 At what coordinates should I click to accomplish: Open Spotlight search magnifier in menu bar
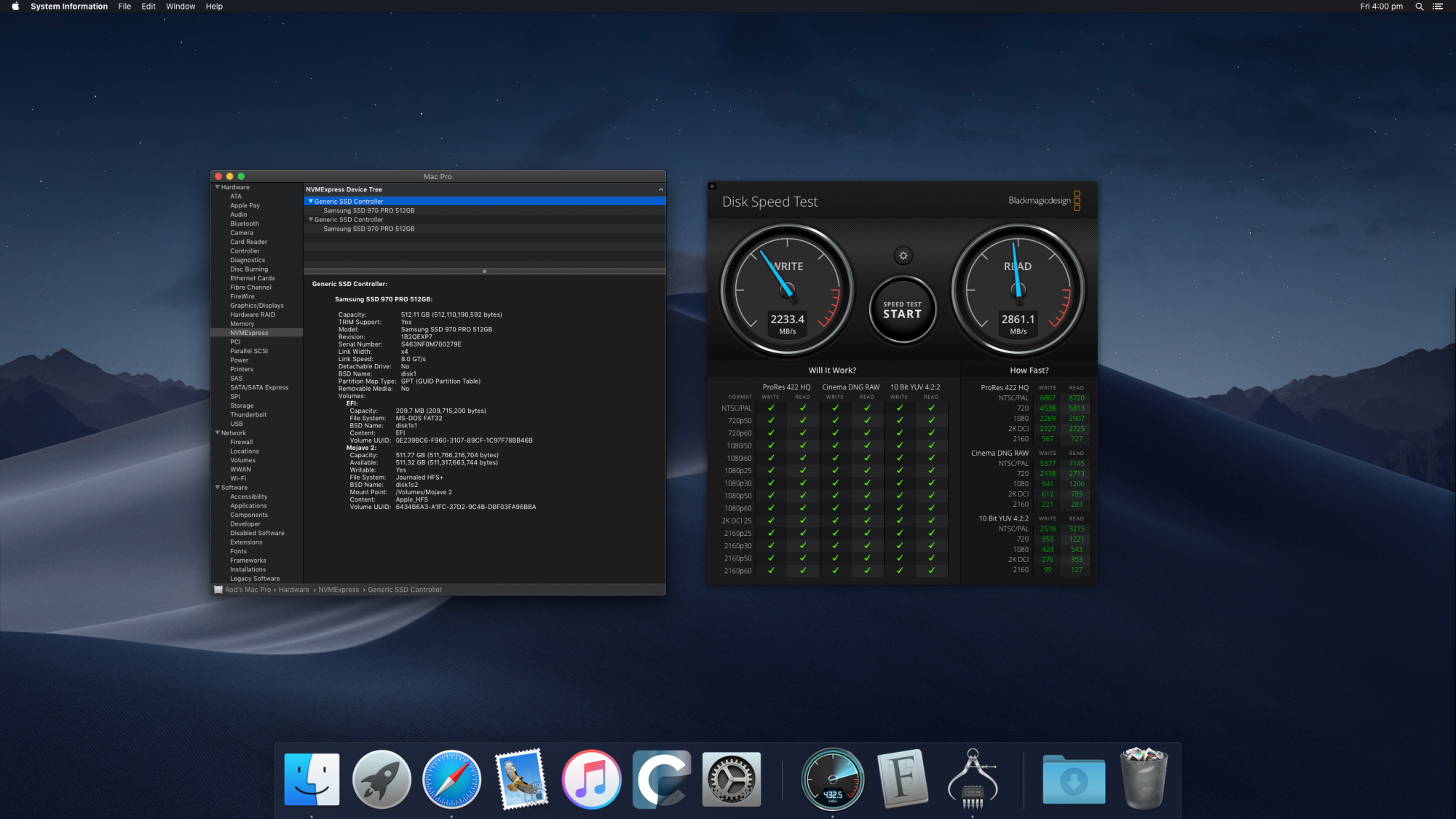point(1419,7)
